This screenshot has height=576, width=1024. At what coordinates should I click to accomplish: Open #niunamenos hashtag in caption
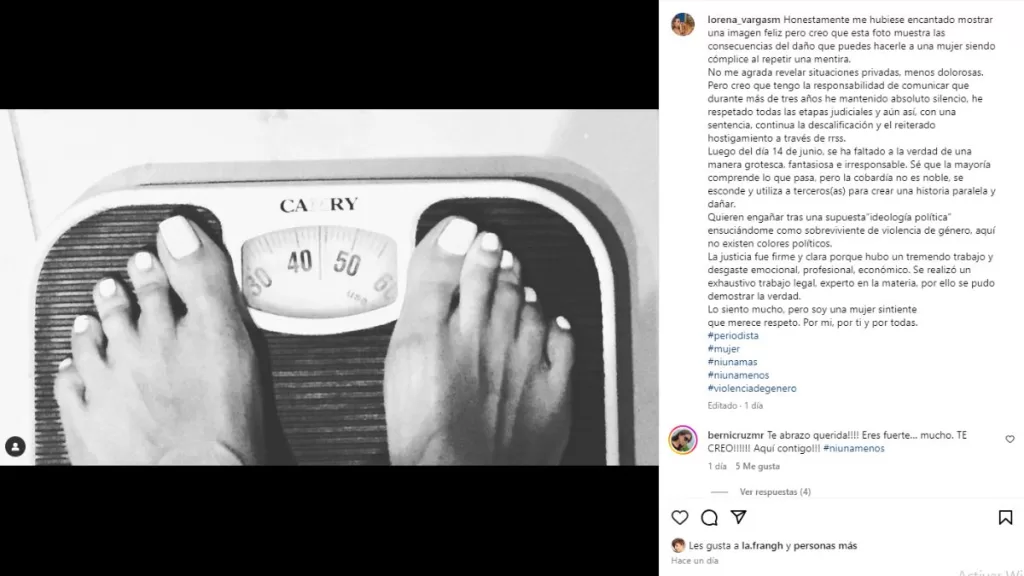[738, 375]
